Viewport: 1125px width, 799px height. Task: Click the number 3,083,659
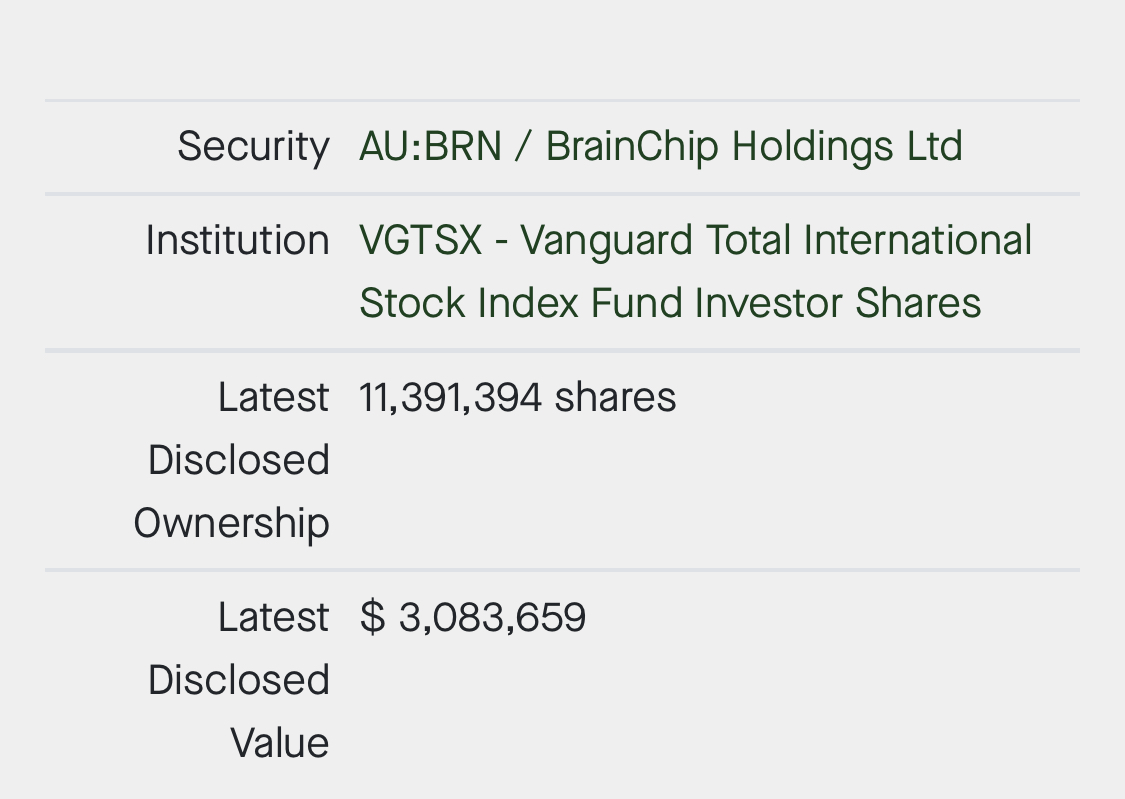[x=492, y=617]
